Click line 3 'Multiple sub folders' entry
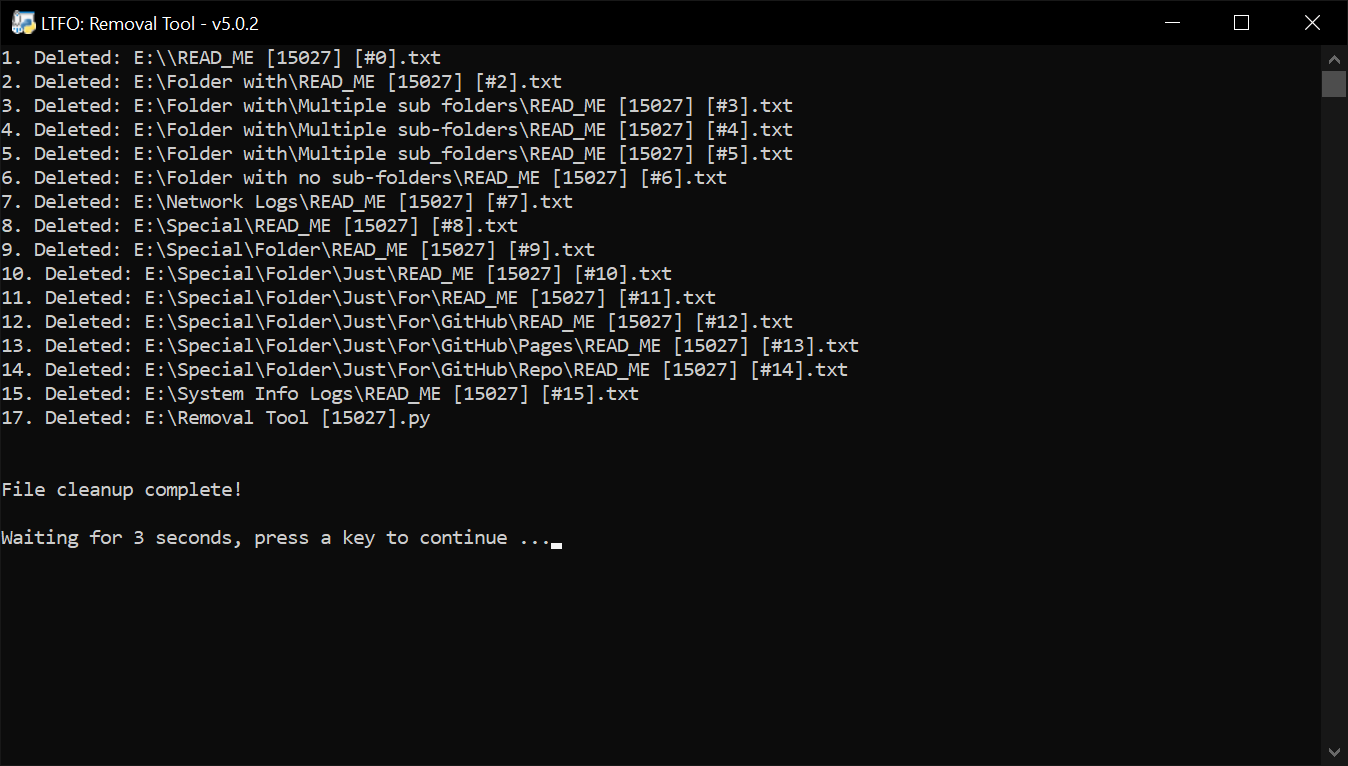 click(397, 106)
